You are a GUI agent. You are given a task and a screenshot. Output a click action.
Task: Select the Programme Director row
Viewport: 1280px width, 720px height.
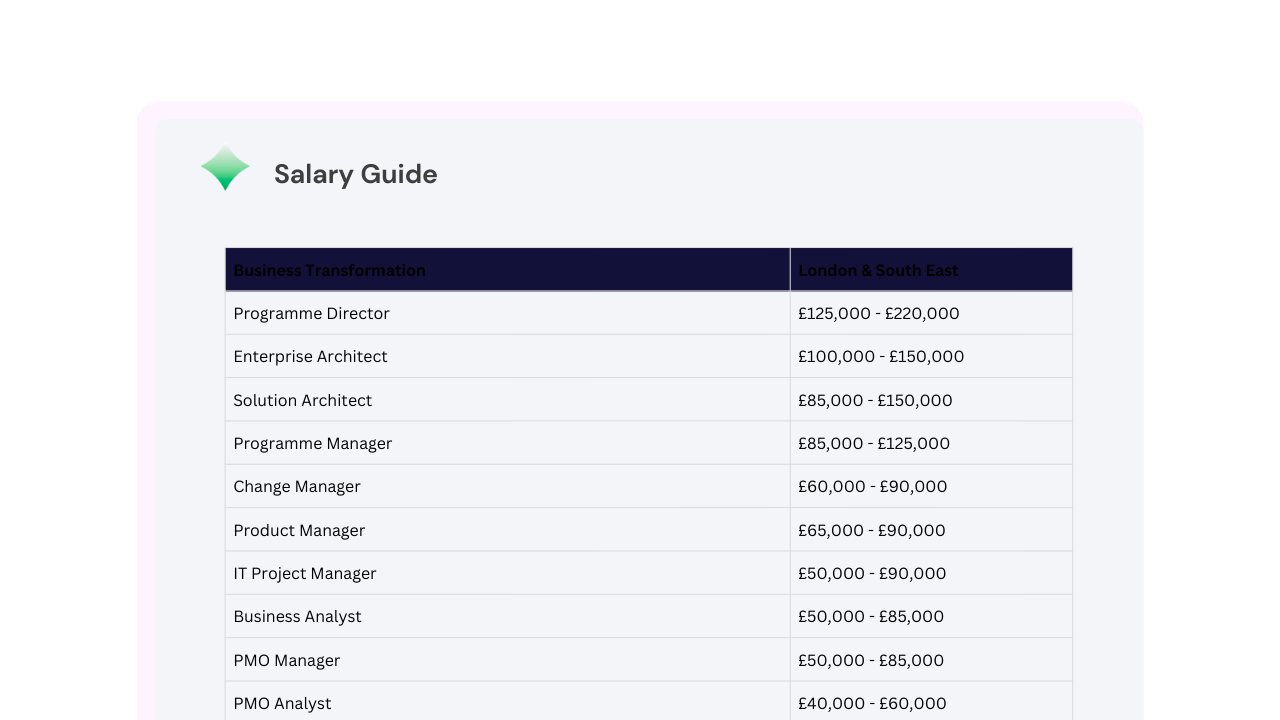311,313
